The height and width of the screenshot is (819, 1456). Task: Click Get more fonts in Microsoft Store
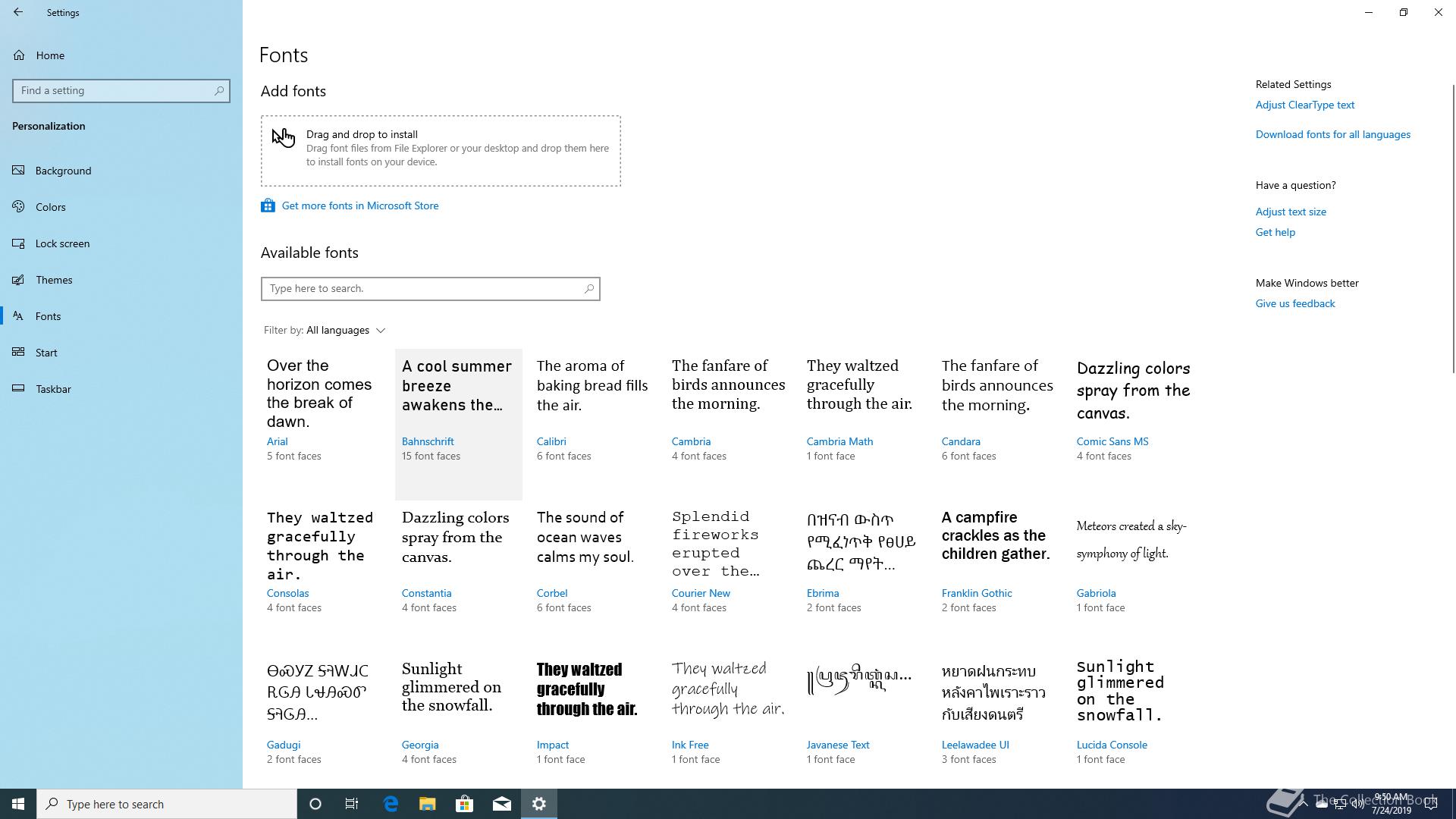pyautogui.click(x=360, y=206)
